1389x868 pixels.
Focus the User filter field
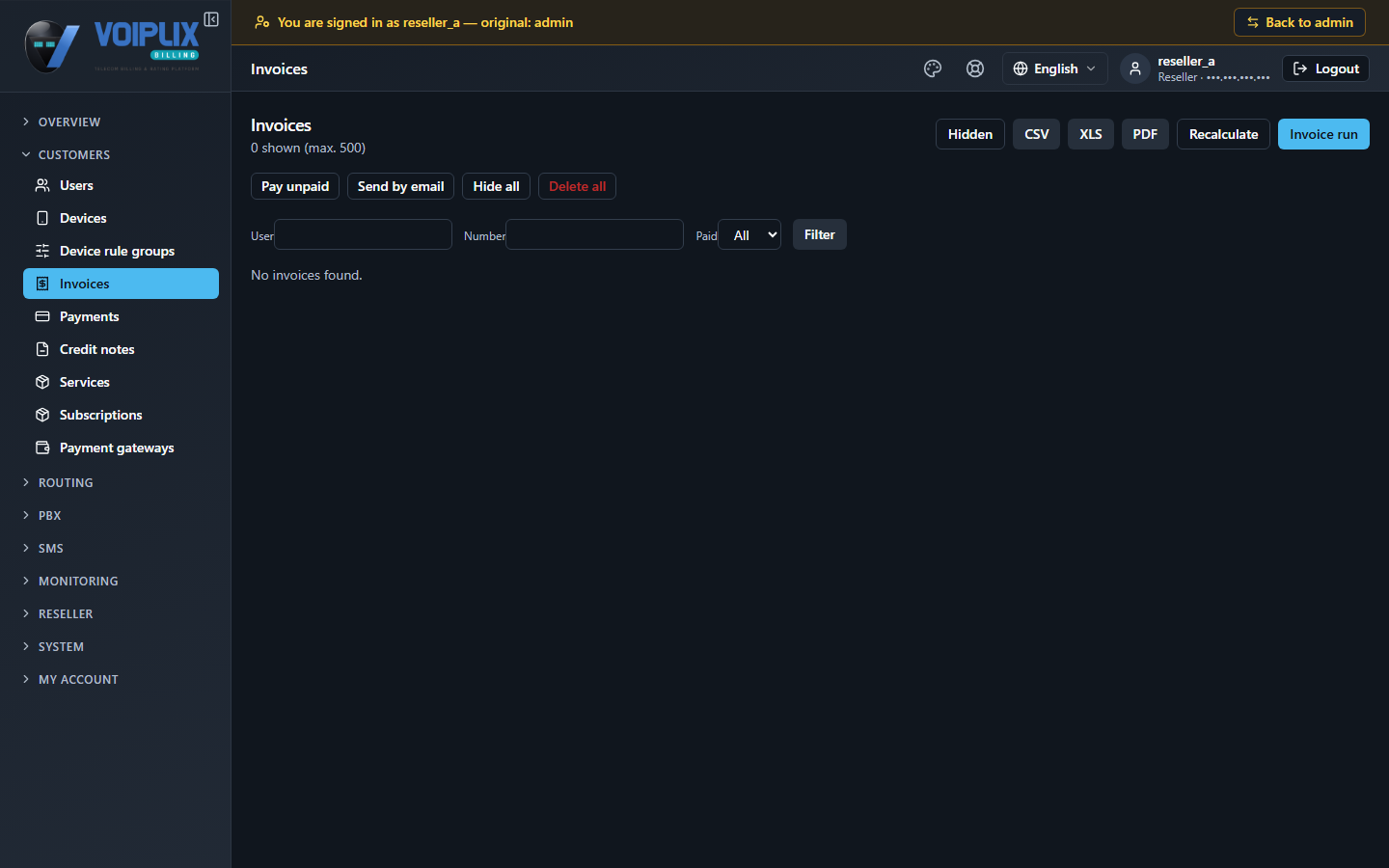364,234
